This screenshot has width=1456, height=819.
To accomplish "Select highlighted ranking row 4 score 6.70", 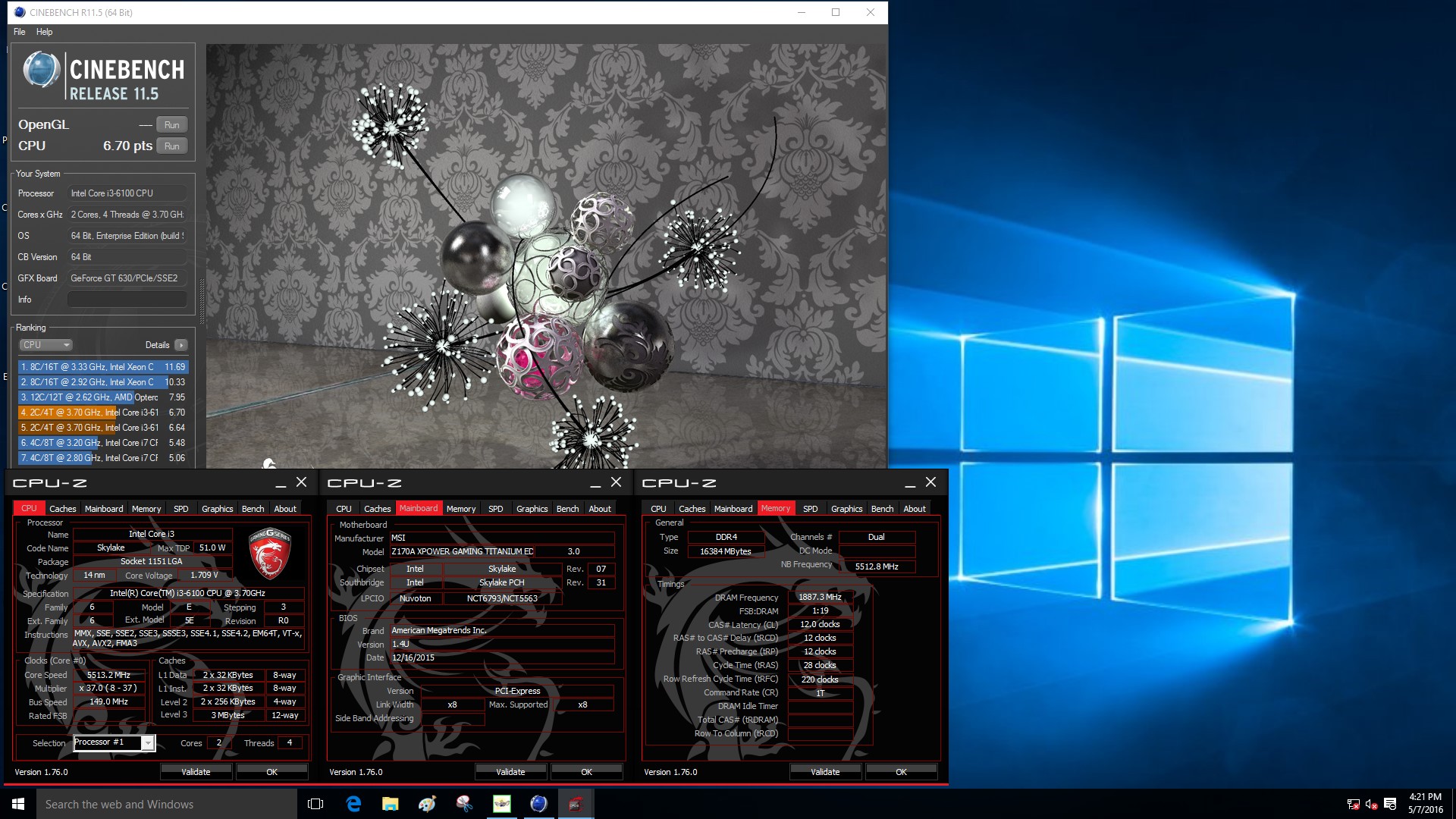I will click(x=102, y=413).
